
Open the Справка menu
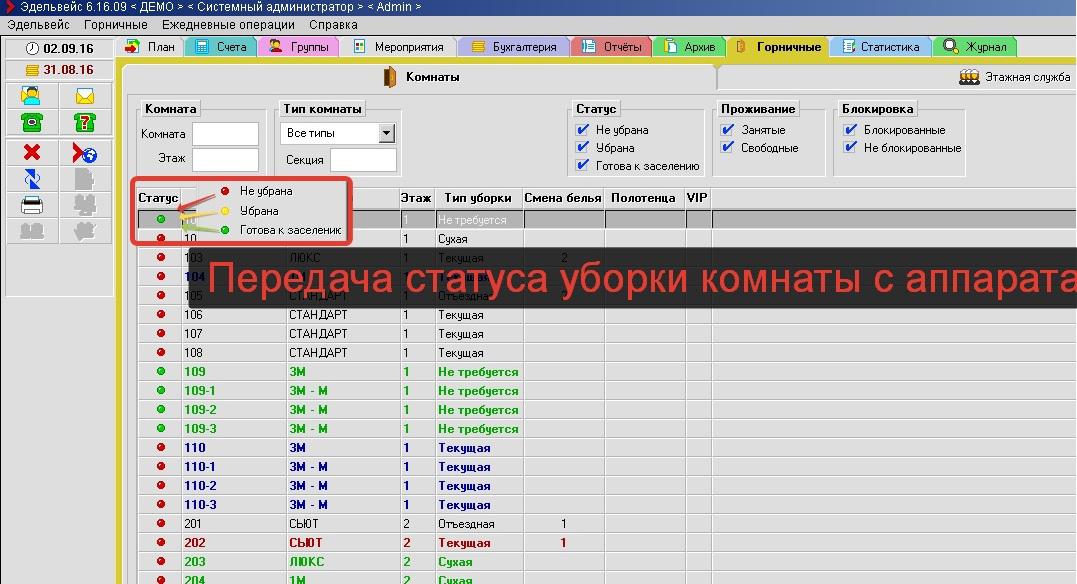pyautogui.click(x=333, y=25)
